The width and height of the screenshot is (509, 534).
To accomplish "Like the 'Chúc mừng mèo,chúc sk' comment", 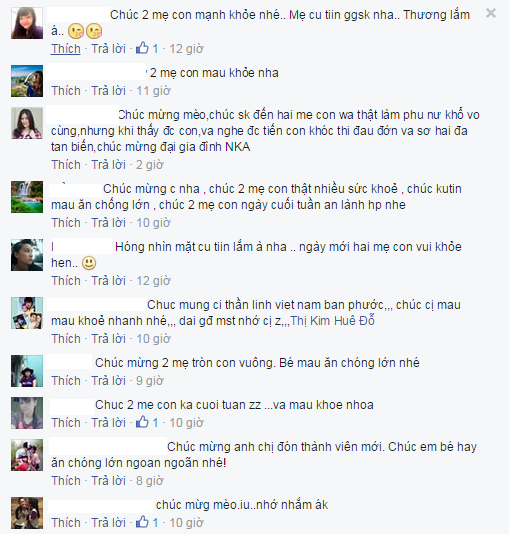I will [66, 164].
